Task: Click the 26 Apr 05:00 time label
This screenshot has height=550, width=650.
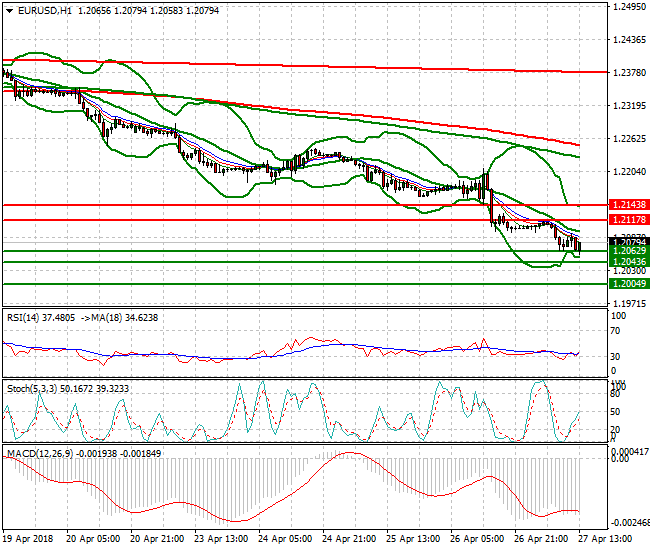Action: (x=475, y=538)
